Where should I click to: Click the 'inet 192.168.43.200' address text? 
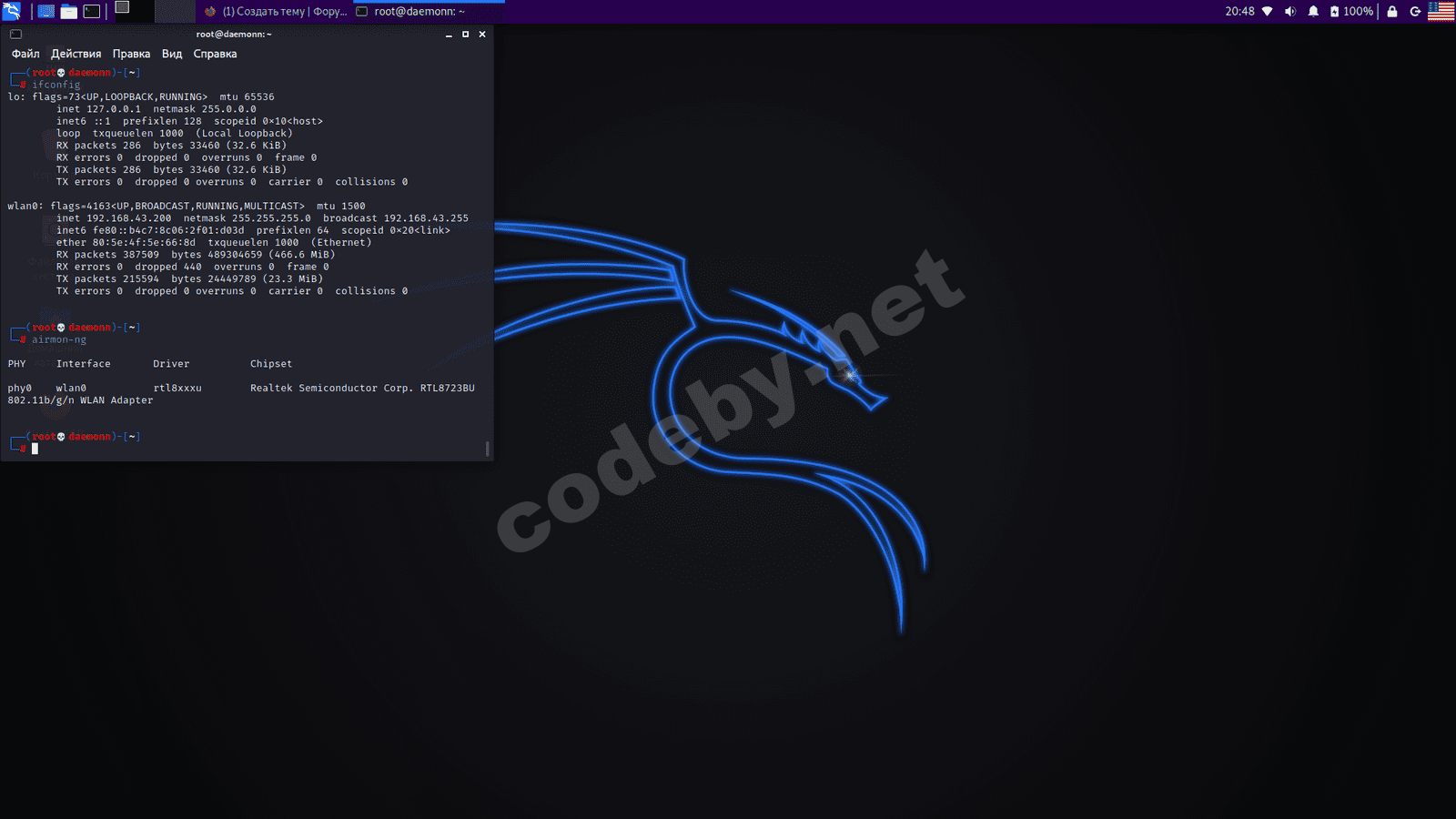114,218
